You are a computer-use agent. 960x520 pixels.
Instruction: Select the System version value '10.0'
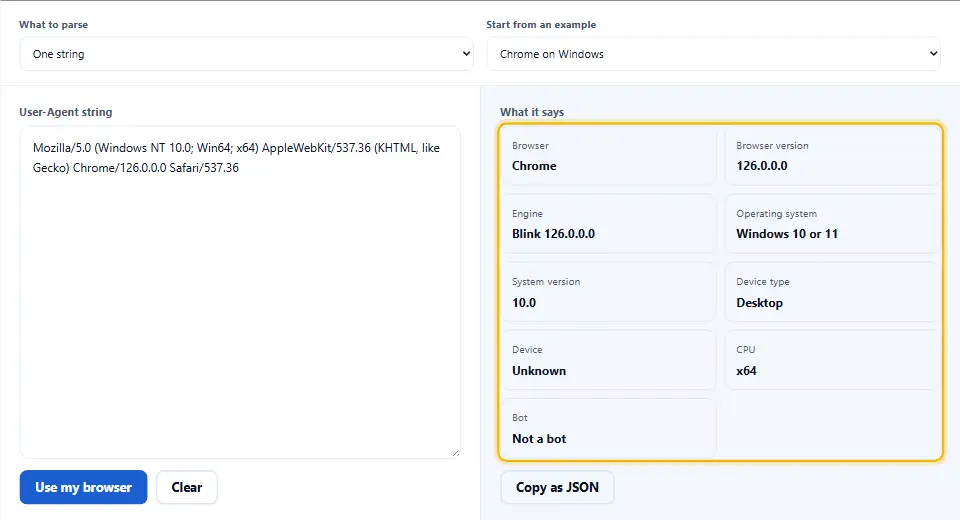pos(524,303)
